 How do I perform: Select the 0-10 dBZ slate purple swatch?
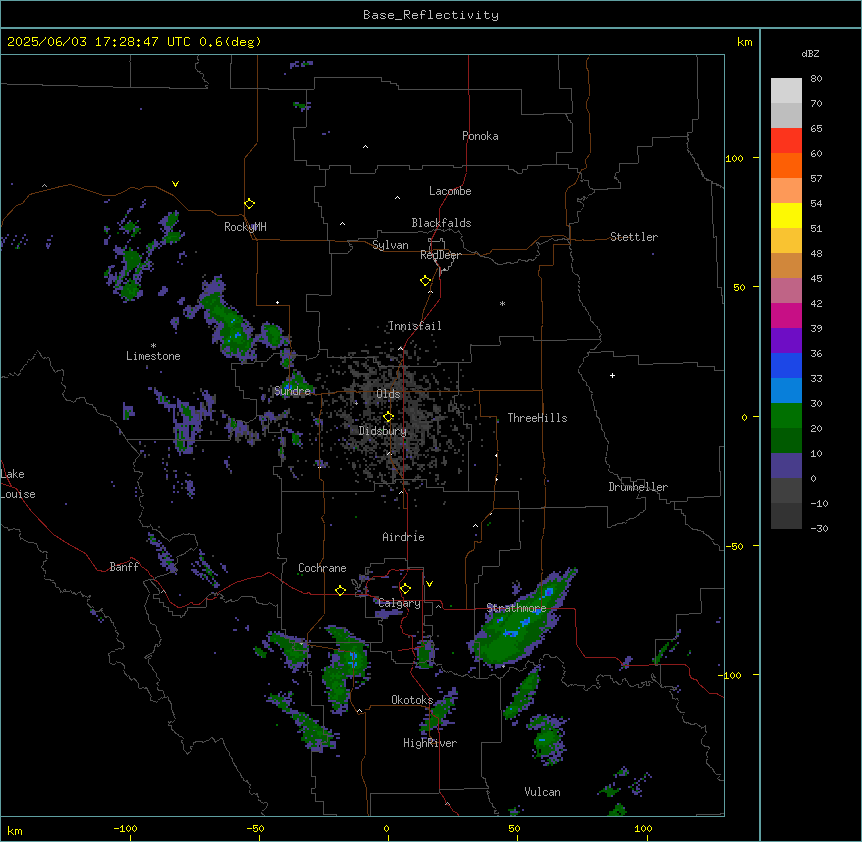point(786,466)
